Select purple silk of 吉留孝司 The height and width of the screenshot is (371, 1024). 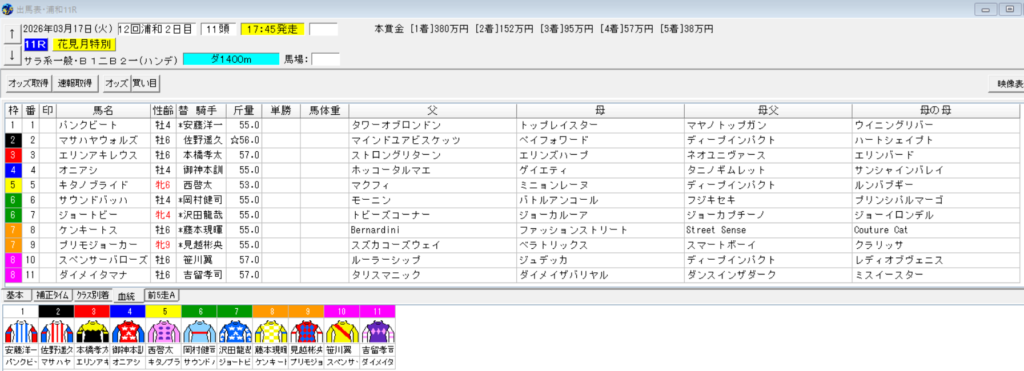pyautogui.click(x=377, y=331)
